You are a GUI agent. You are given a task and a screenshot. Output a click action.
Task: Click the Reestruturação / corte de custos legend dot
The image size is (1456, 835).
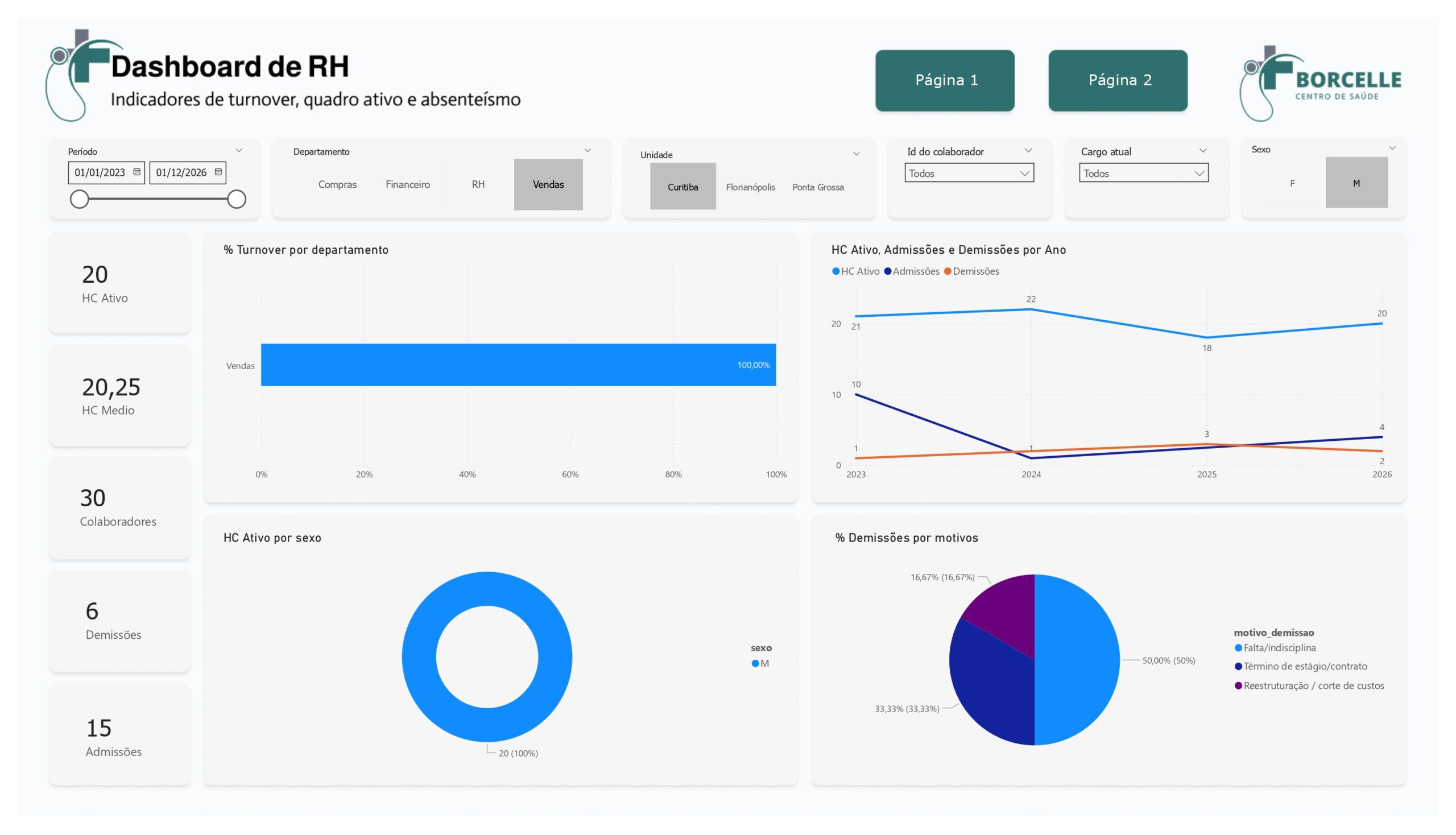[x=1238, y=686]
